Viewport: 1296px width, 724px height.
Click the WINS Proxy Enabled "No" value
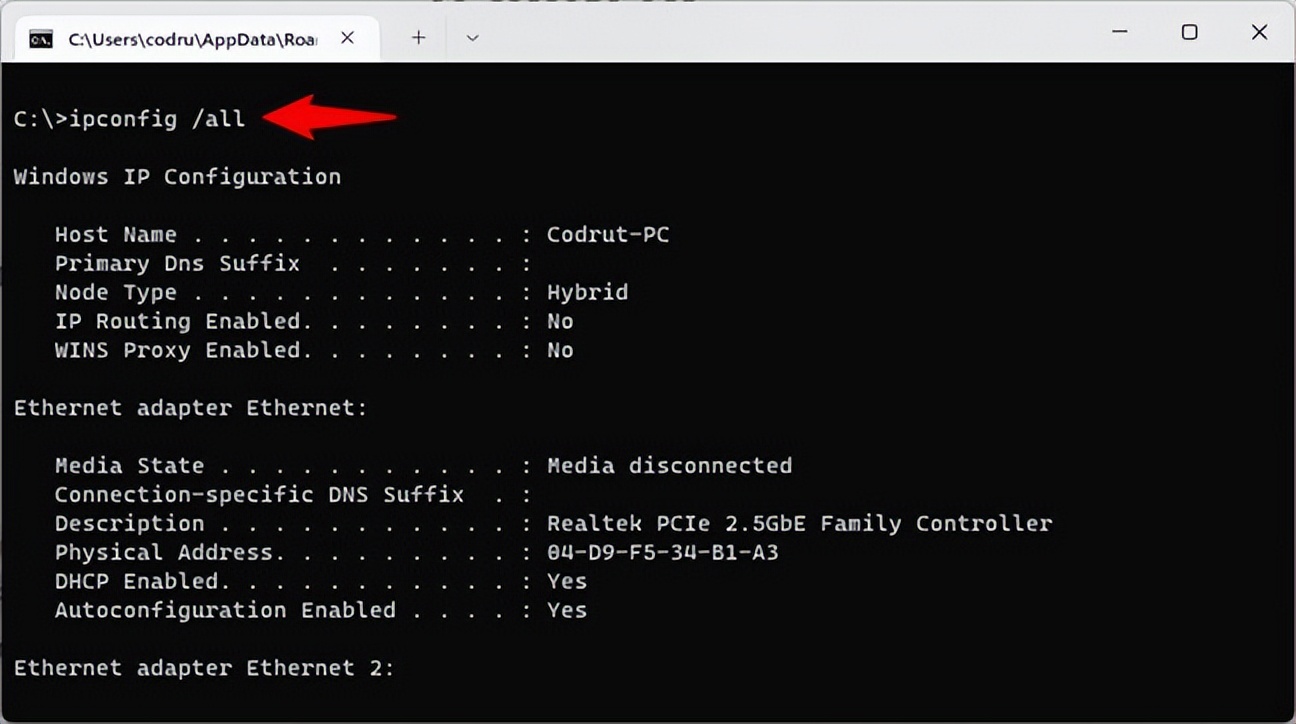point(560,351)
